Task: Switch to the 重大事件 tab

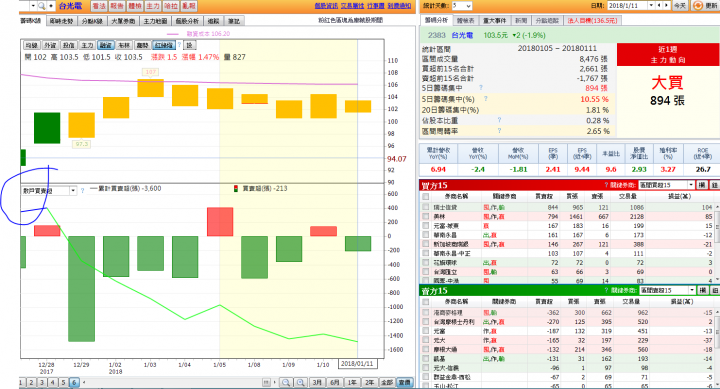Action: [494, 21]
